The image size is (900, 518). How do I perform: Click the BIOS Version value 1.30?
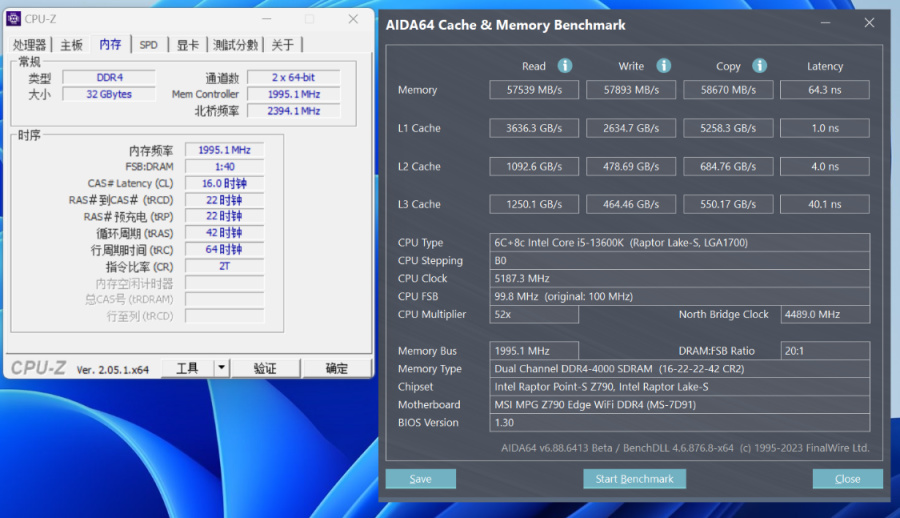(680, 422)
